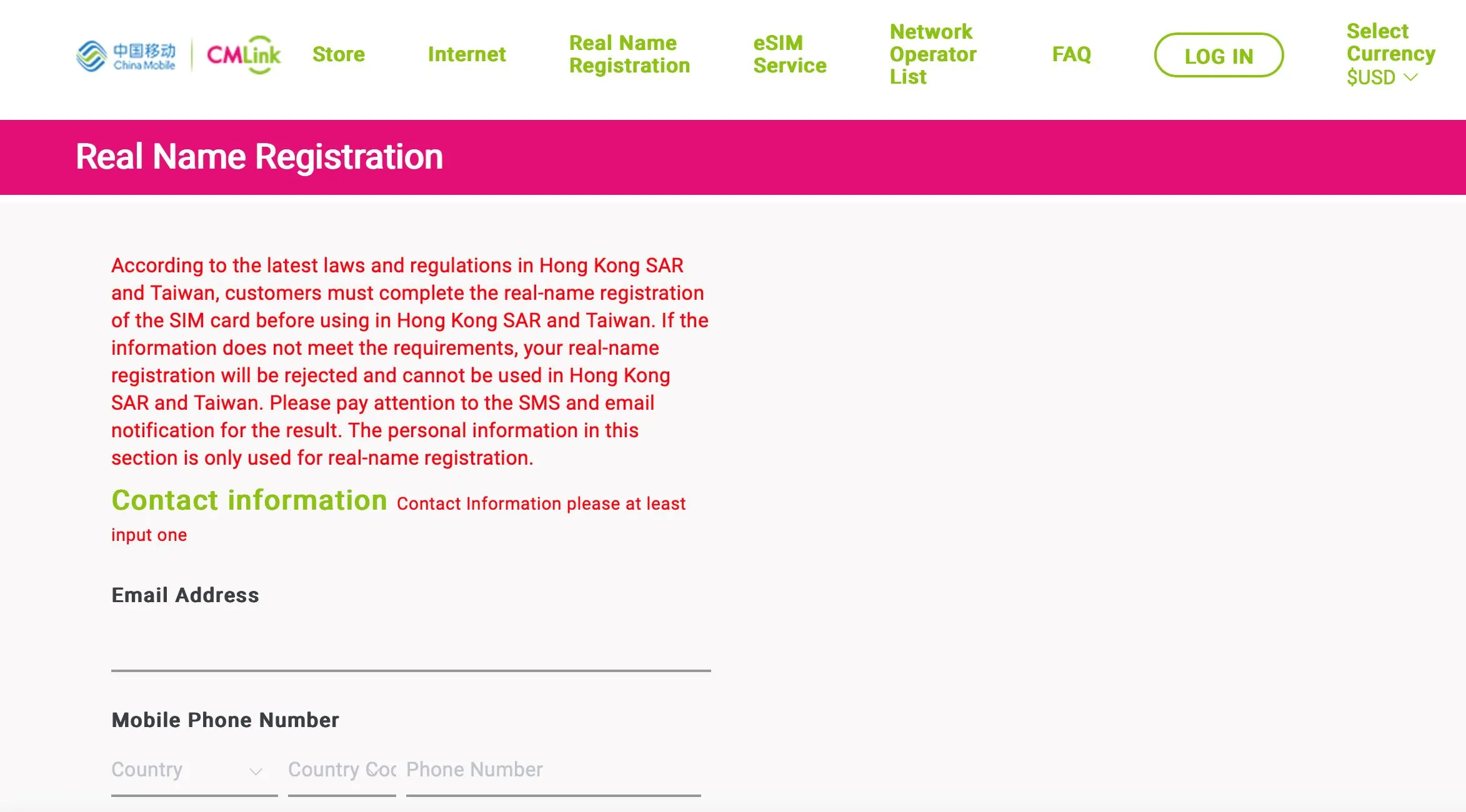Click the LOG IN button
This screenshot has height=812, width=1466.
coord(1219,56)
